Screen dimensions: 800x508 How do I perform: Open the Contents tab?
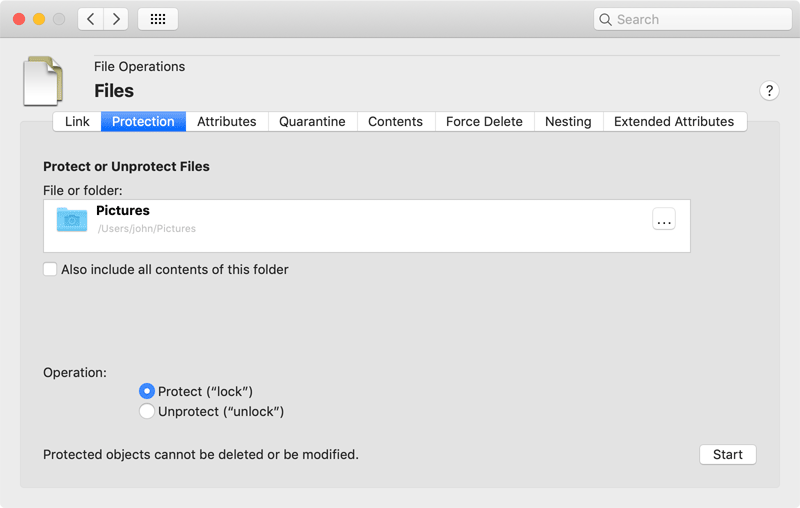[395, 121]
